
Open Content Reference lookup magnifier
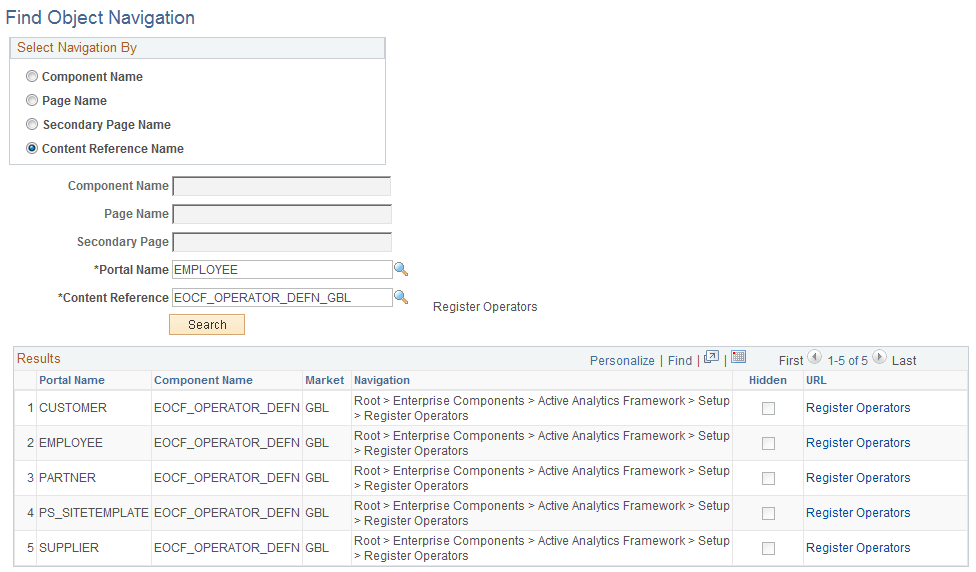click(x=401, y=297)
